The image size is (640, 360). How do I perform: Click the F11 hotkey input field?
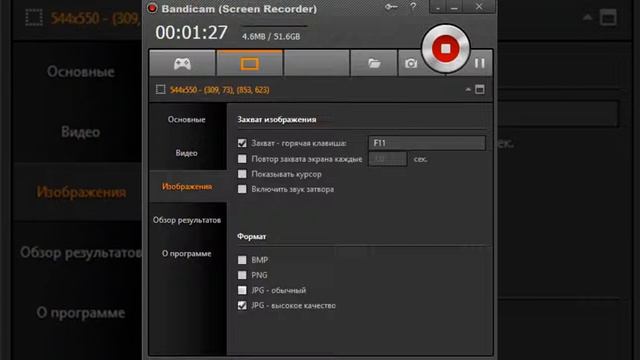[427, 143]
